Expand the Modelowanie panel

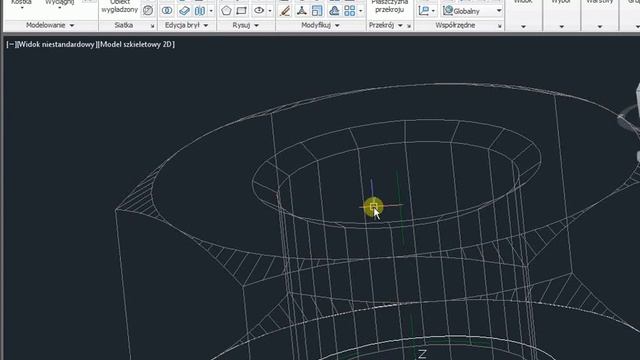50,25
